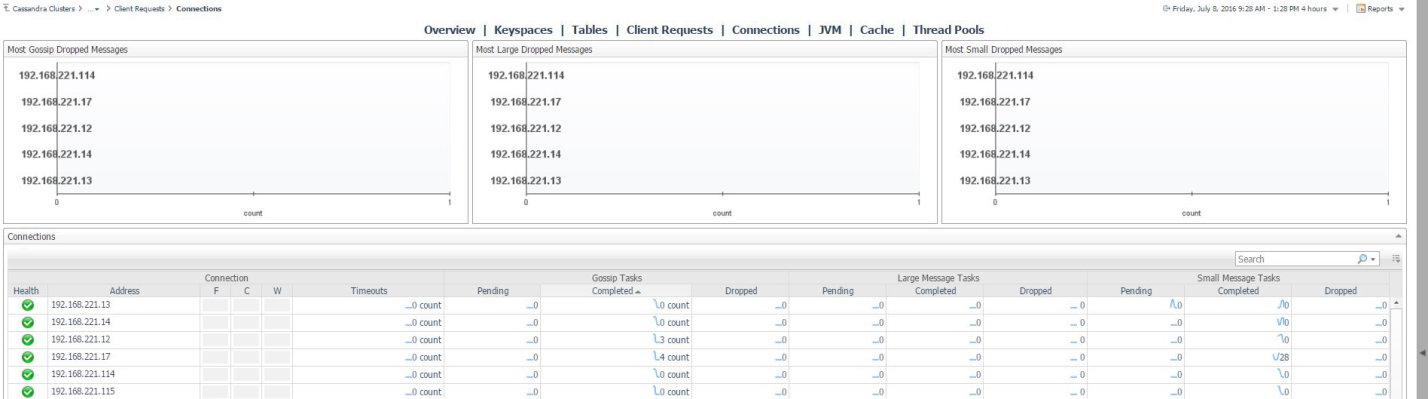
Task: Sort by Small Message Tasks Dropped header
Action: [1340, 290]
